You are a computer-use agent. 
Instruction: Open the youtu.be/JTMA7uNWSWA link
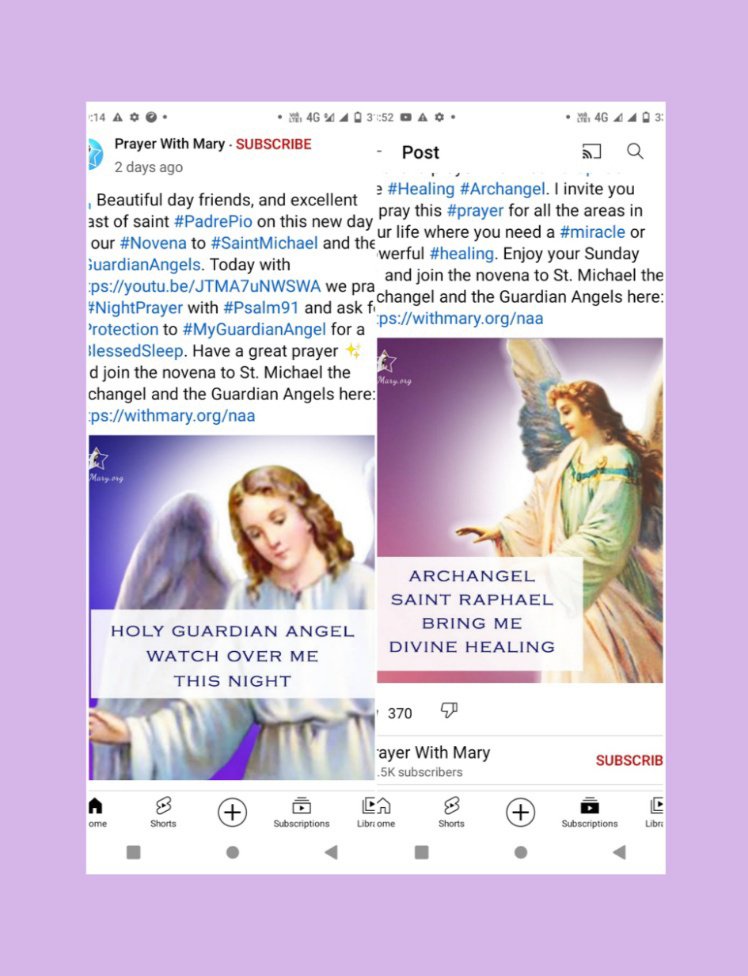pos(204,286)
